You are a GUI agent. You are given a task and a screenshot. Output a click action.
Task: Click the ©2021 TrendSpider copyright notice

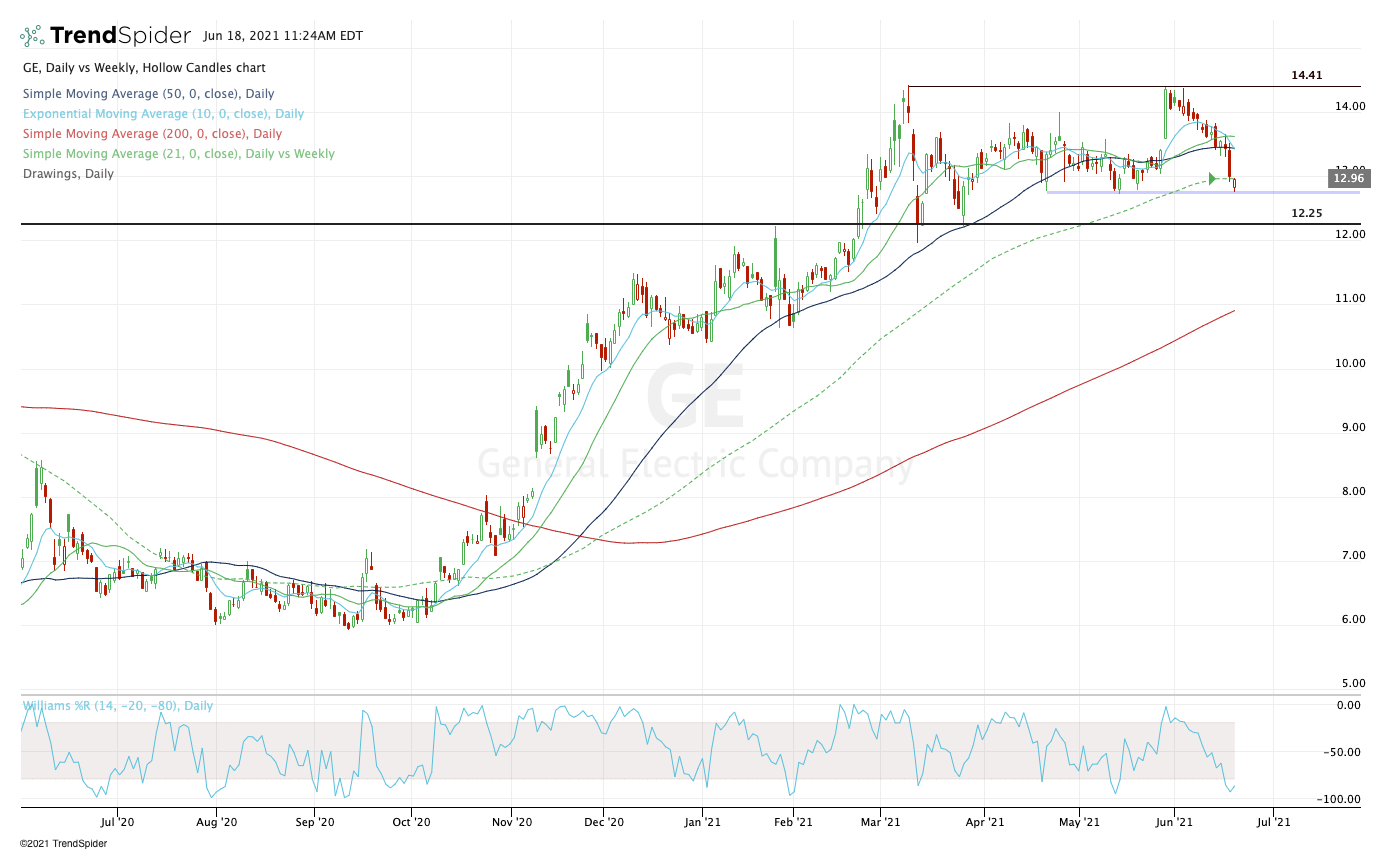(63, 843)
